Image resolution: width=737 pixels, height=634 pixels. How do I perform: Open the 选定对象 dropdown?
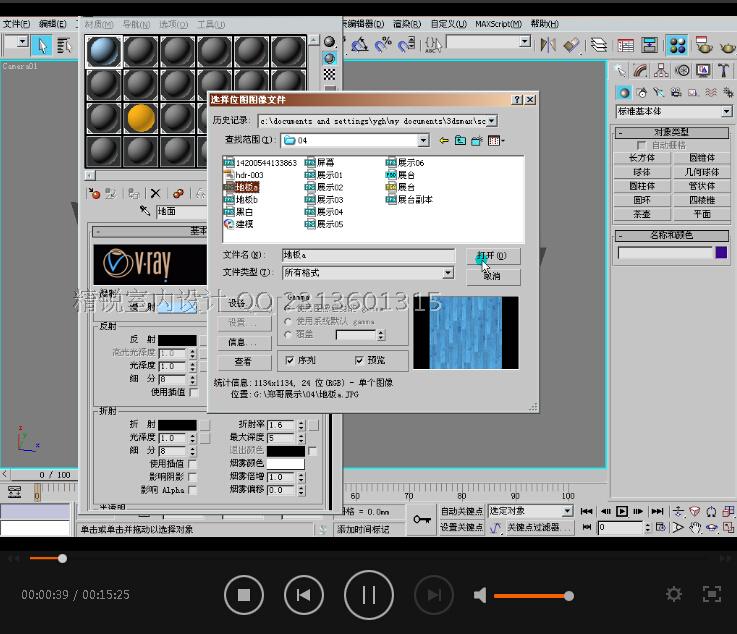point(568,511)
